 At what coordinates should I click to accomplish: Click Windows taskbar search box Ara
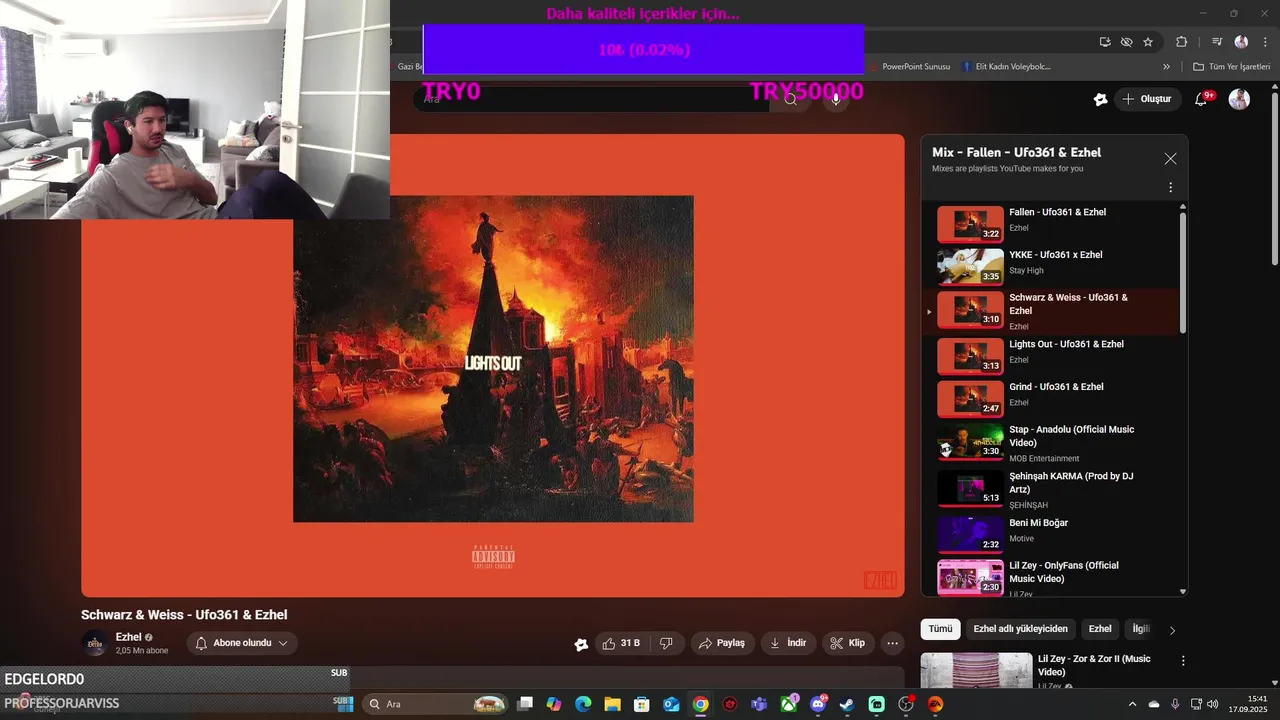click(435, 704)
